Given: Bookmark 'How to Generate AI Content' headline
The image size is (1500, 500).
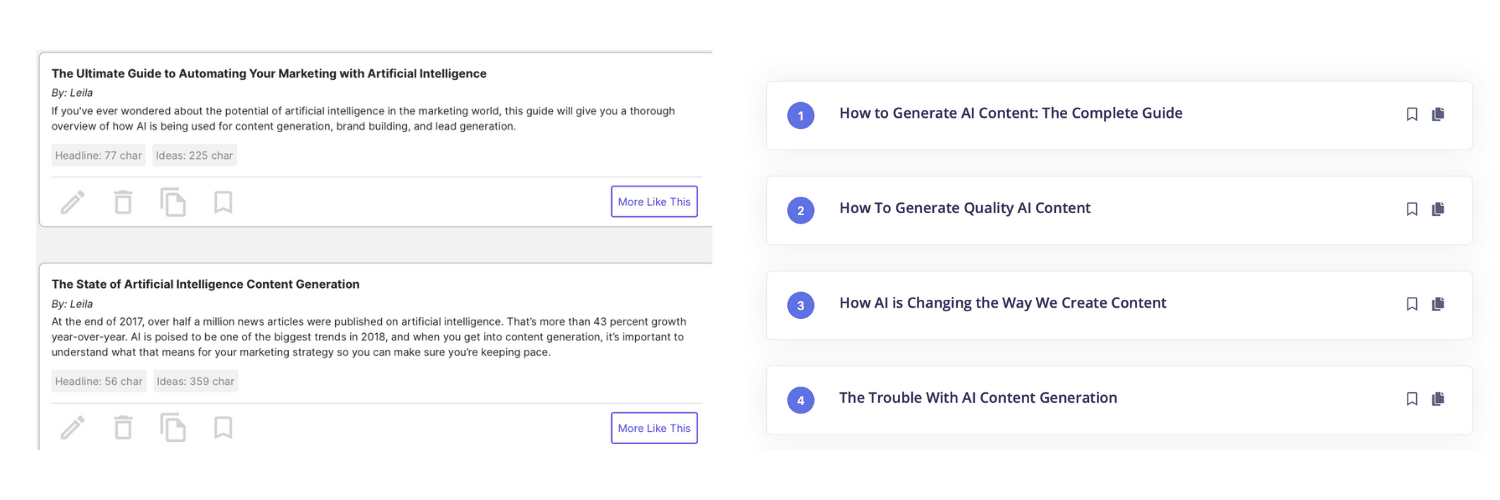Looking at the screenshot, I should point(1412,114).
